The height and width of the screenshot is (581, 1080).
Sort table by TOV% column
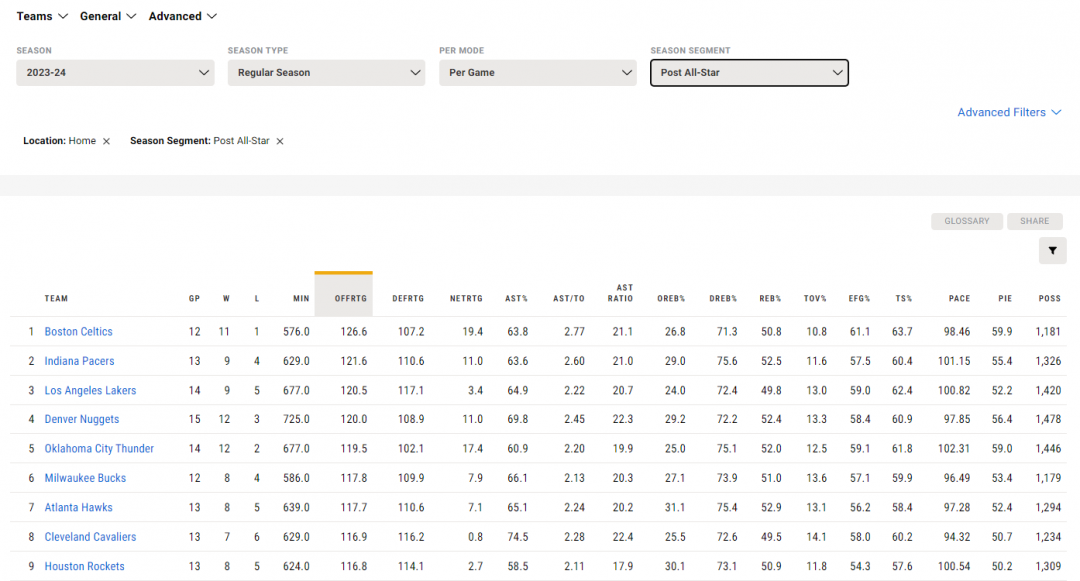tap(815, 299)
